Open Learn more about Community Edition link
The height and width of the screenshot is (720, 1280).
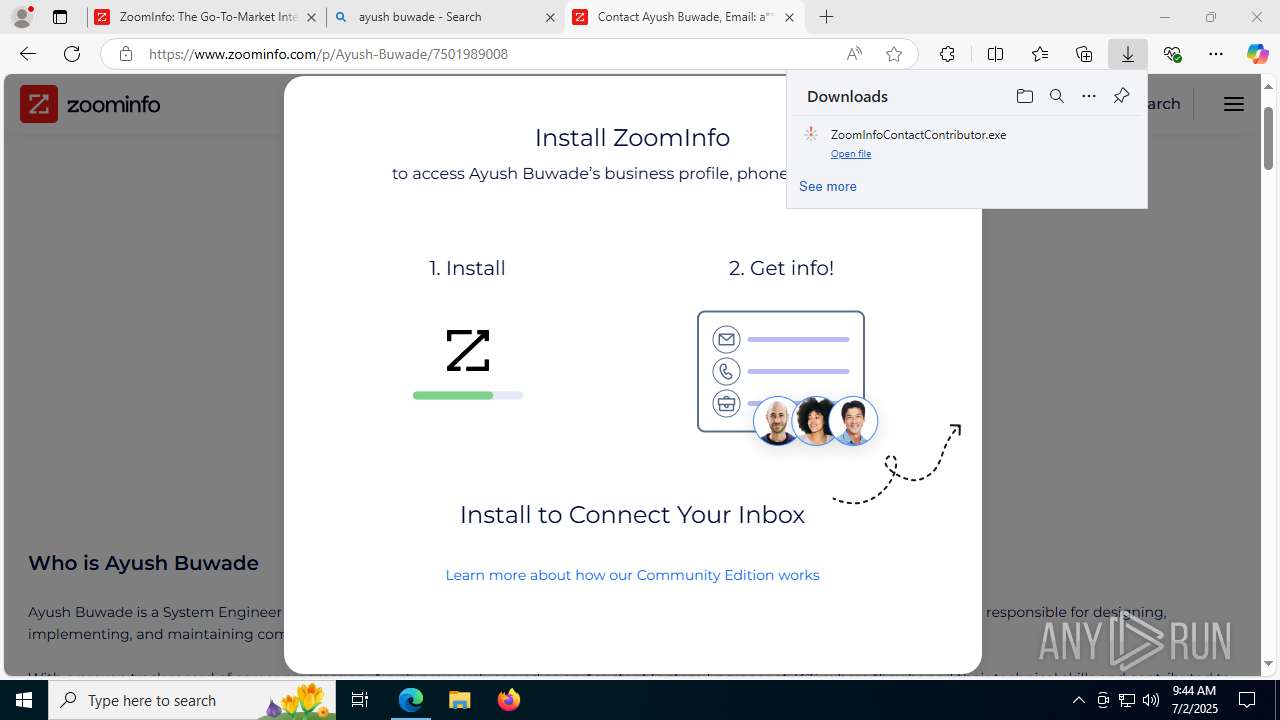pyautogui.click(x=632, y=575)
